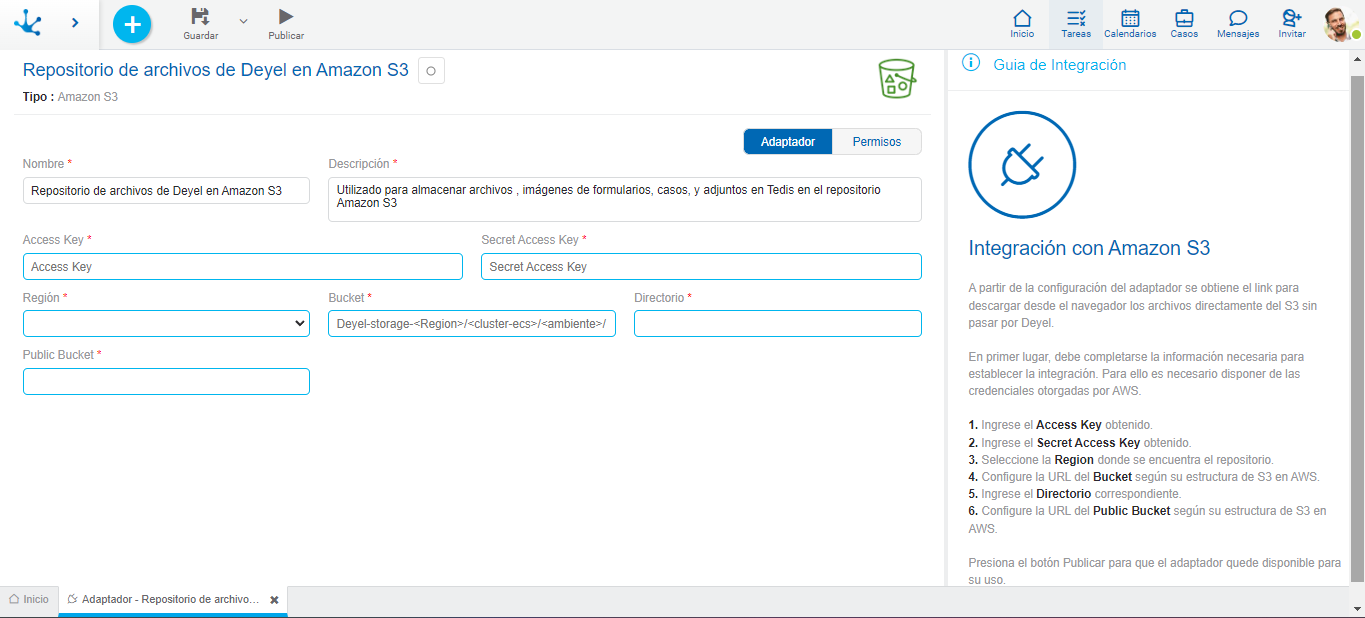
Task: Open the dropdown arrow next to Guardar
Action: click(x=243, y=21)
